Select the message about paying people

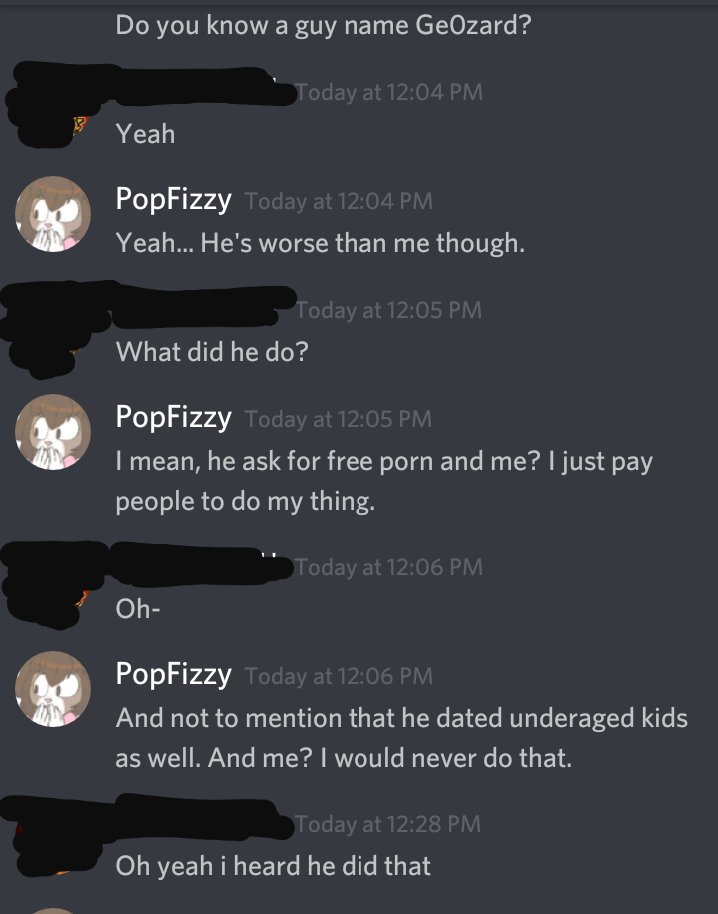(384, 481)
